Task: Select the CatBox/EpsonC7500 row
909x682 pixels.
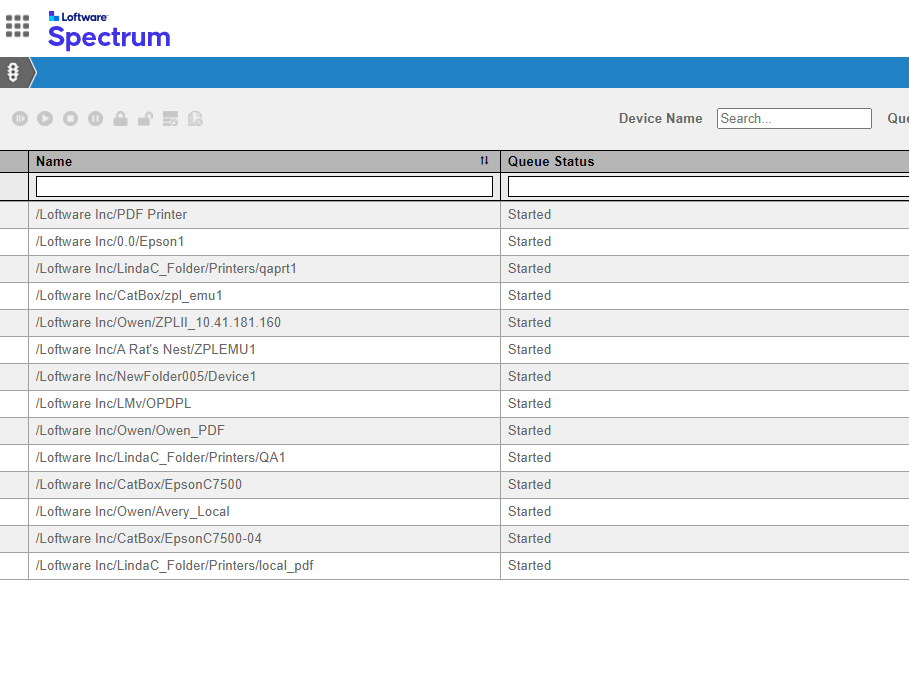Action: pos(454,484)
